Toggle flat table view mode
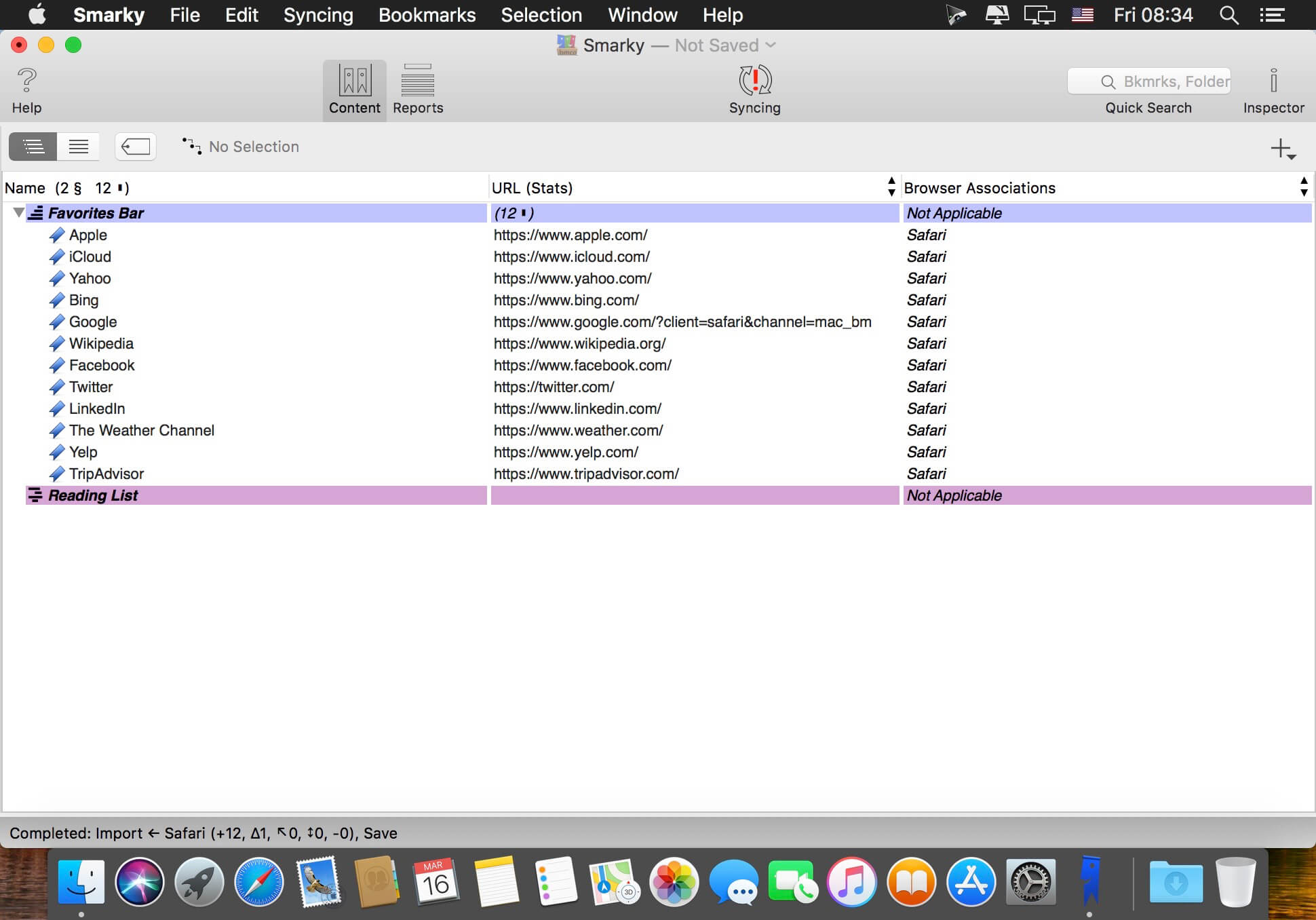1316x920 pixels. click(78, 147)
